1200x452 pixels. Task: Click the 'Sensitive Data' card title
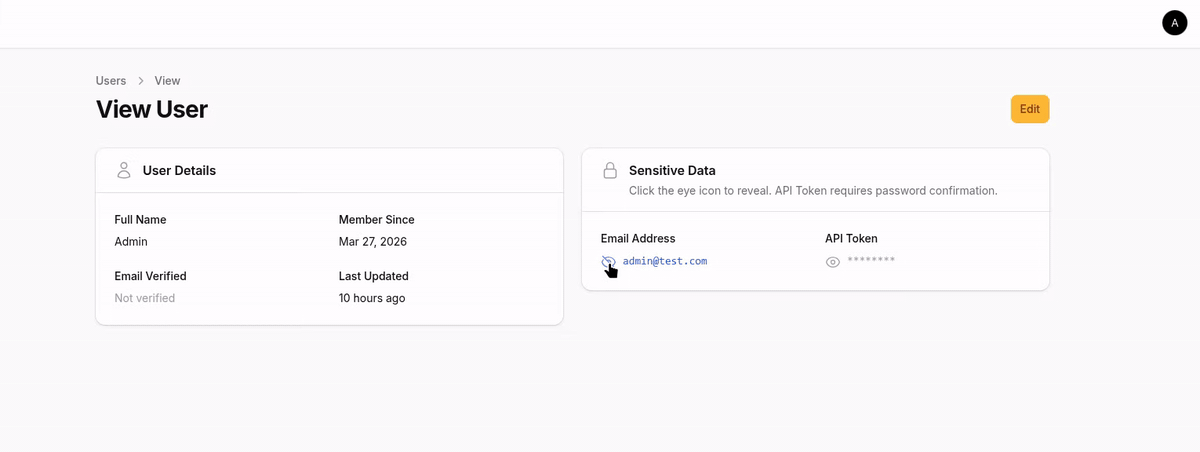[x=672, y=171]
